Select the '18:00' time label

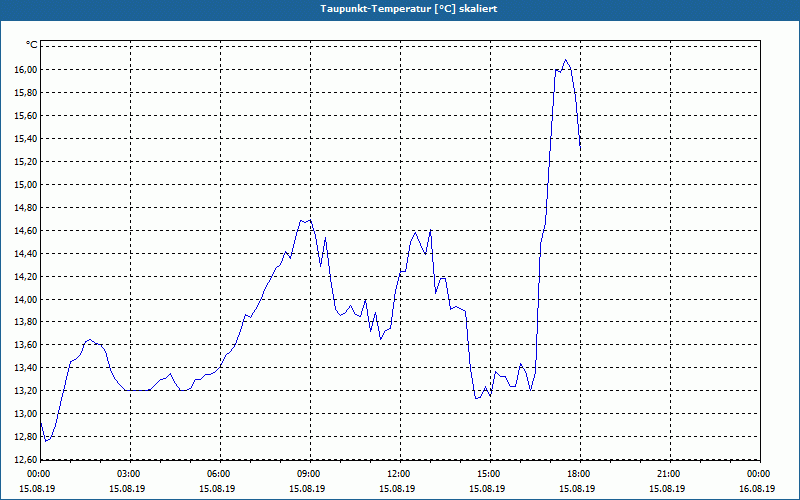click(x=581, y=474)
